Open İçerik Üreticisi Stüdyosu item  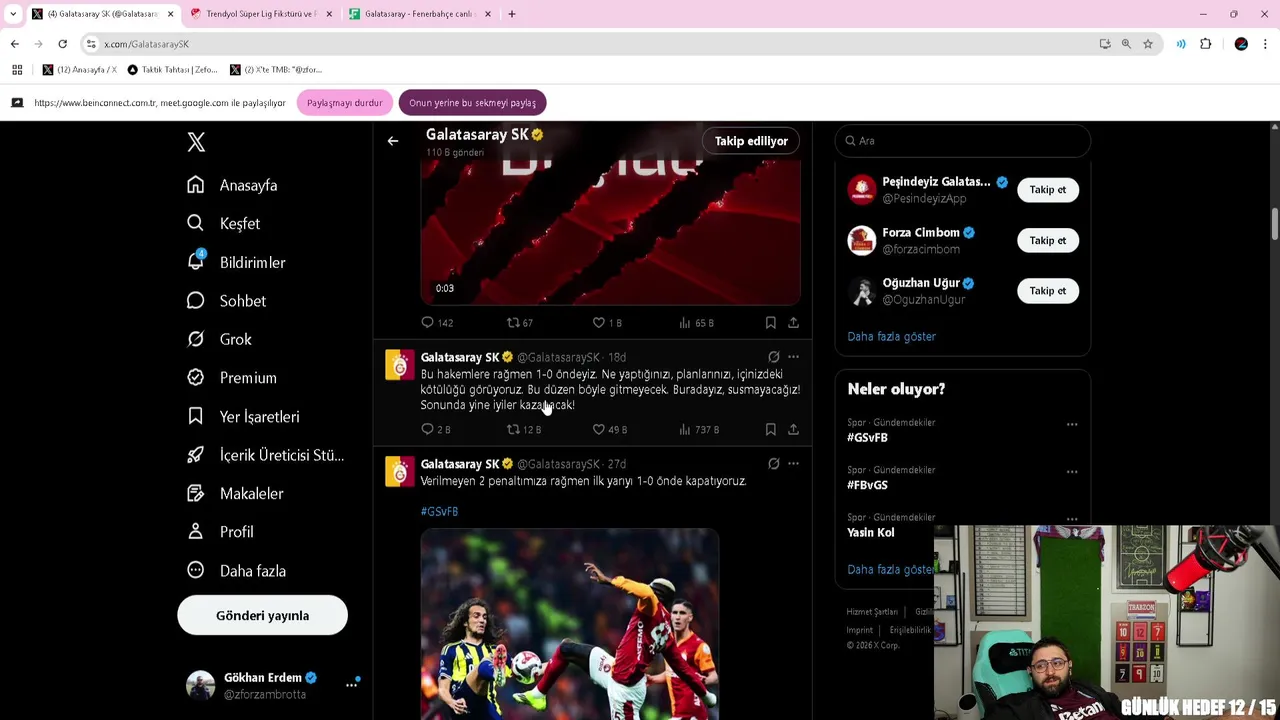(x=266, y=455)
